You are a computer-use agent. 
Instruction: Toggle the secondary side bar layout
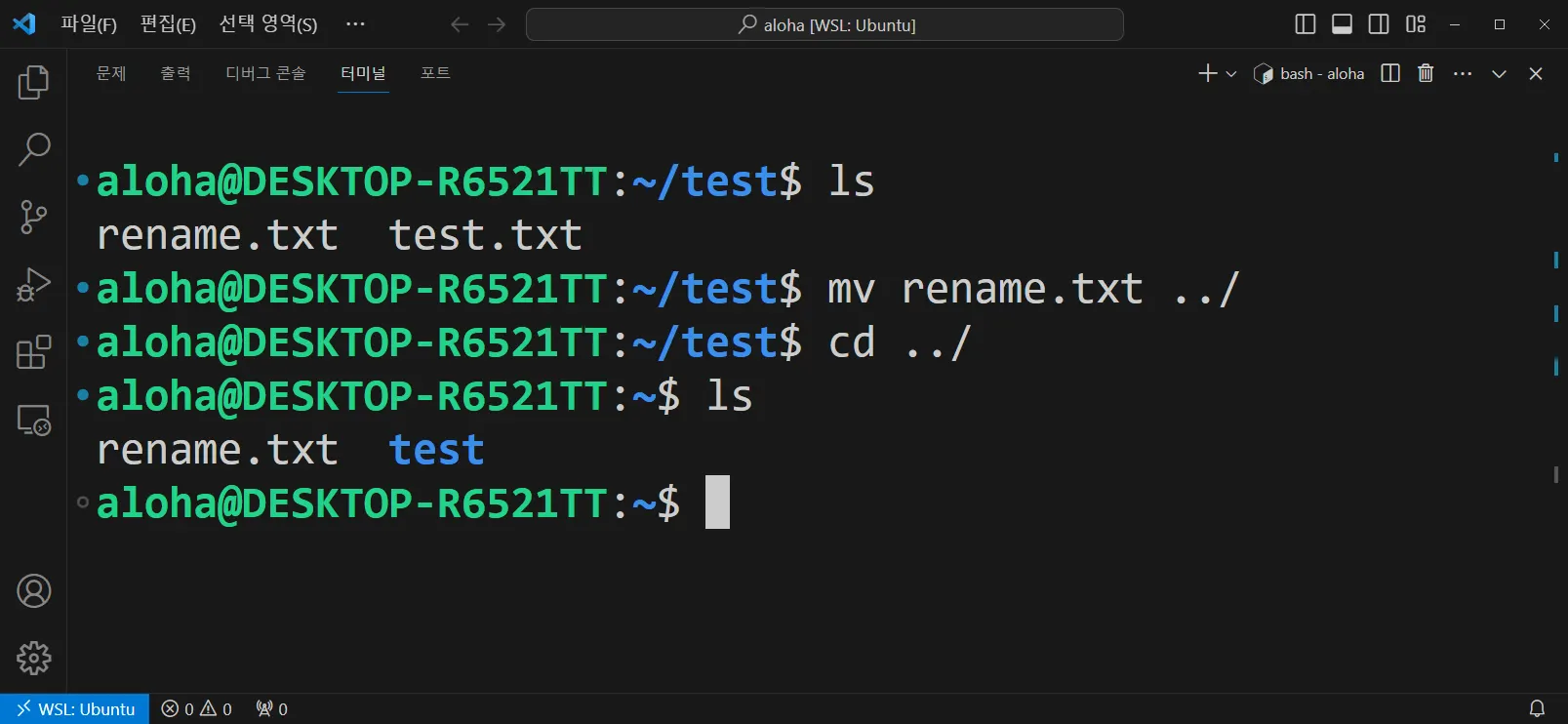1379,24
